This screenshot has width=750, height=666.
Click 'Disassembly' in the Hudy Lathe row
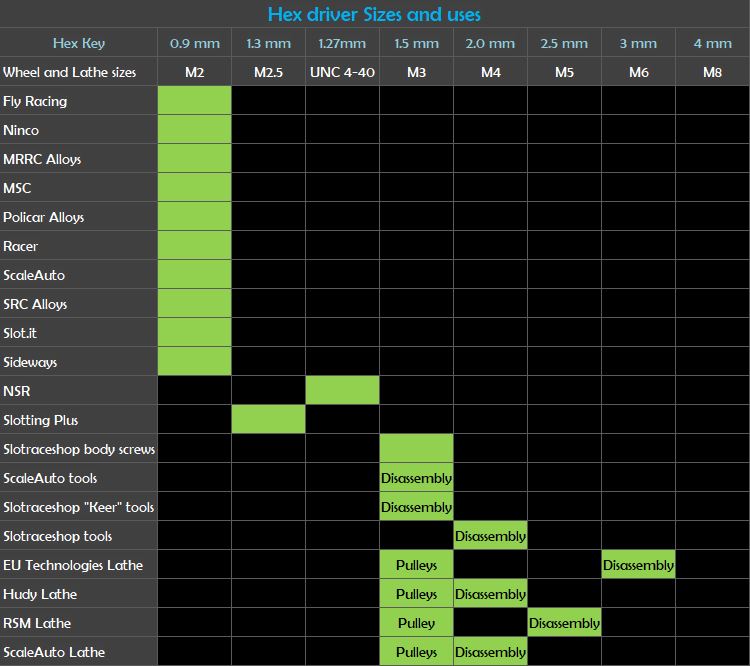point(490,594)
